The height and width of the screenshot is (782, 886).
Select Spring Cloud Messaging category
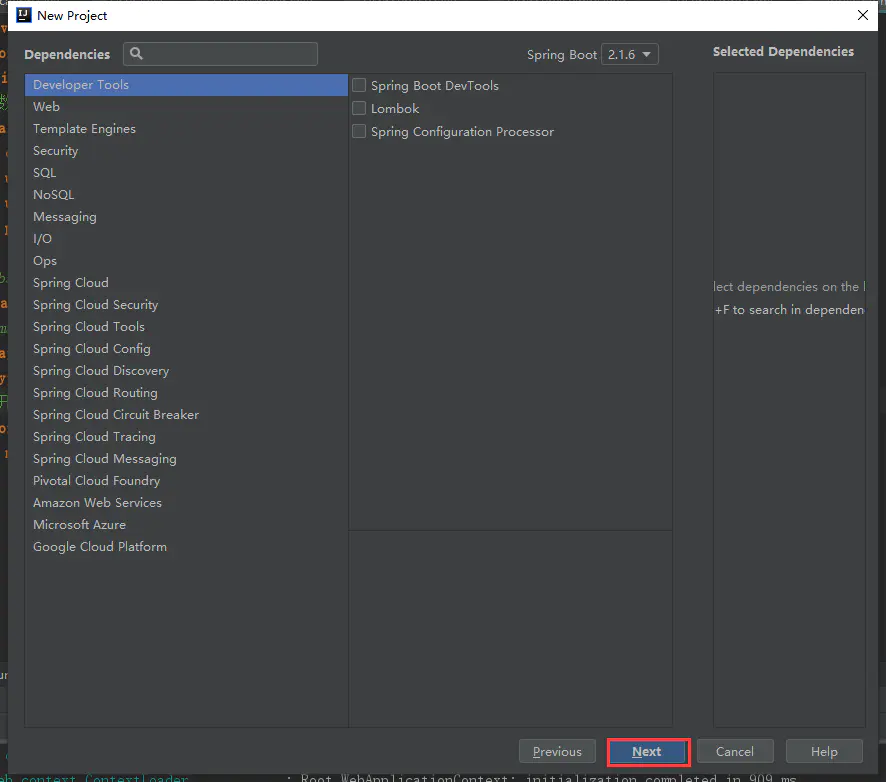[x=186, y=459]
